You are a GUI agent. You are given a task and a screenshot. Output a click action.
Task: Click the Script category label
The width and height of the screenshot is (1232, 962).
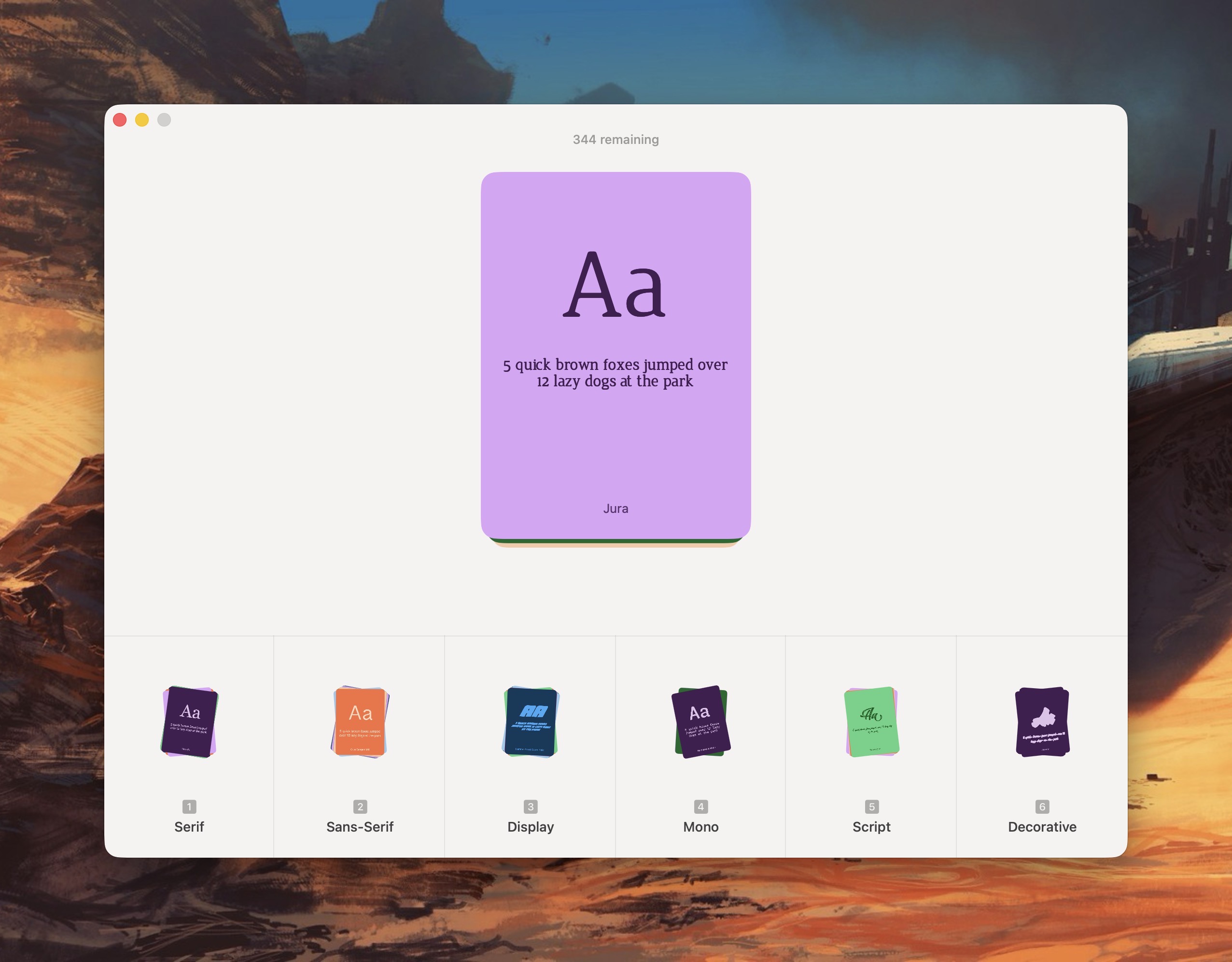(871, 827)
